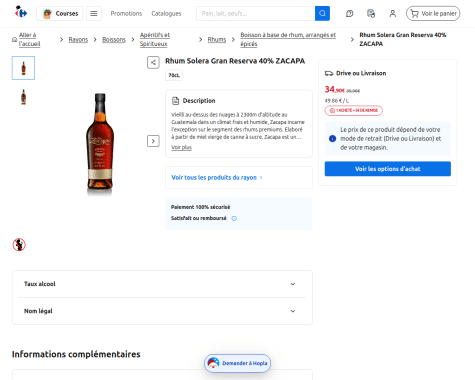Click the 1 acheté discount badge
Screen dimensions: 475x380
(x=354, y=110)
